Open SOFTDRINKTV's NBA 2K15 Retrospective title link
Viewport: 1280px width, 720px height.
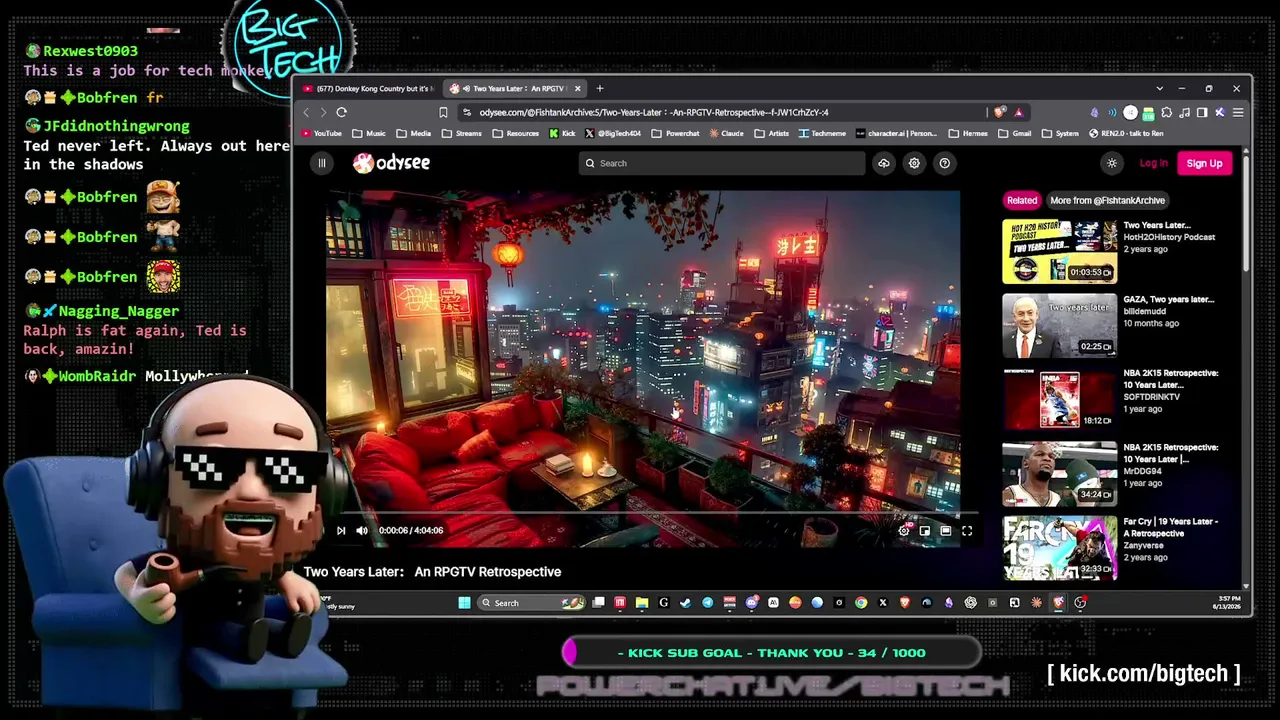click(1170, 379)
